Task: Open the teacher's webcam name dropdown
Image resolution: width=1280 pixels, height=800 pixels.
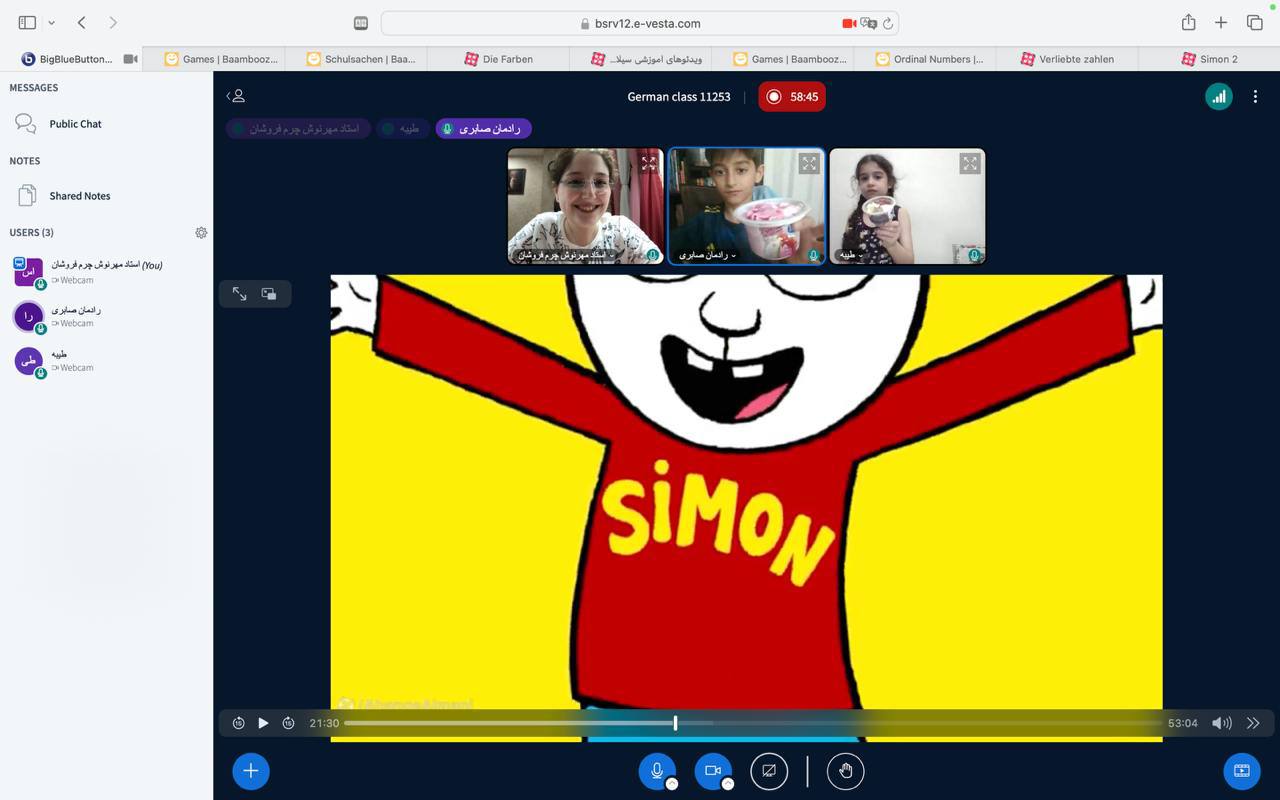Action: [x=566, y=255]
